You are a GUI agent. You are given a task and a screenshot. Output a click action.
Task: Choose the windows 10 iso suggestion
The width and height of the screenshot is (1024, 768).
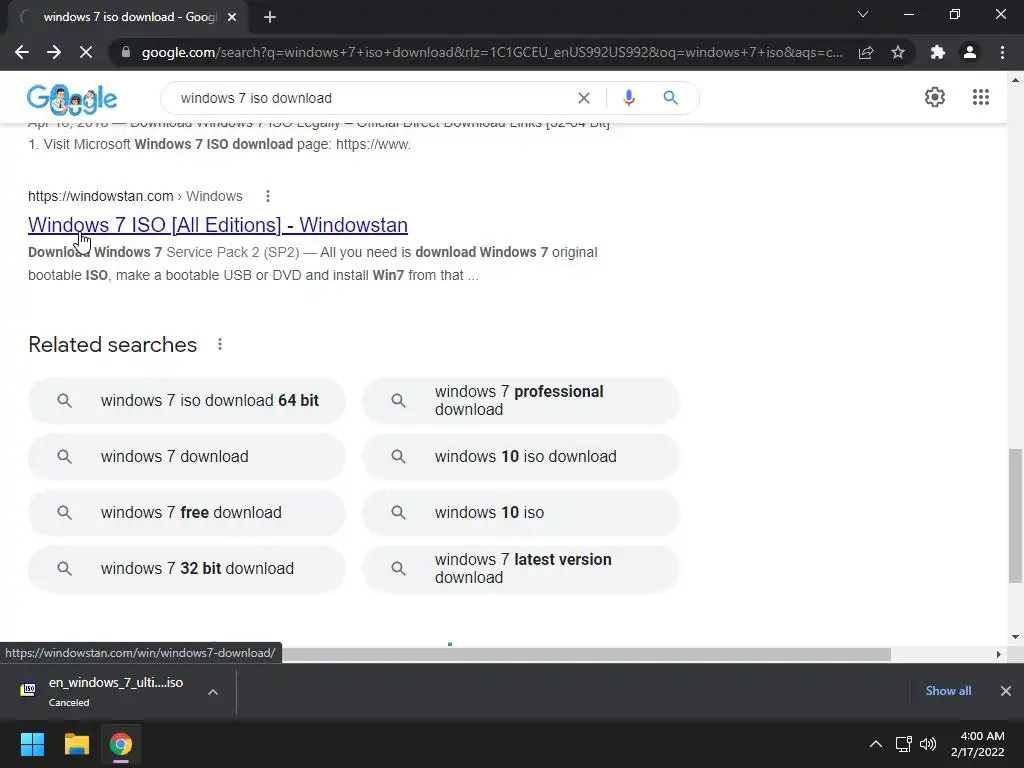[521, 513]
